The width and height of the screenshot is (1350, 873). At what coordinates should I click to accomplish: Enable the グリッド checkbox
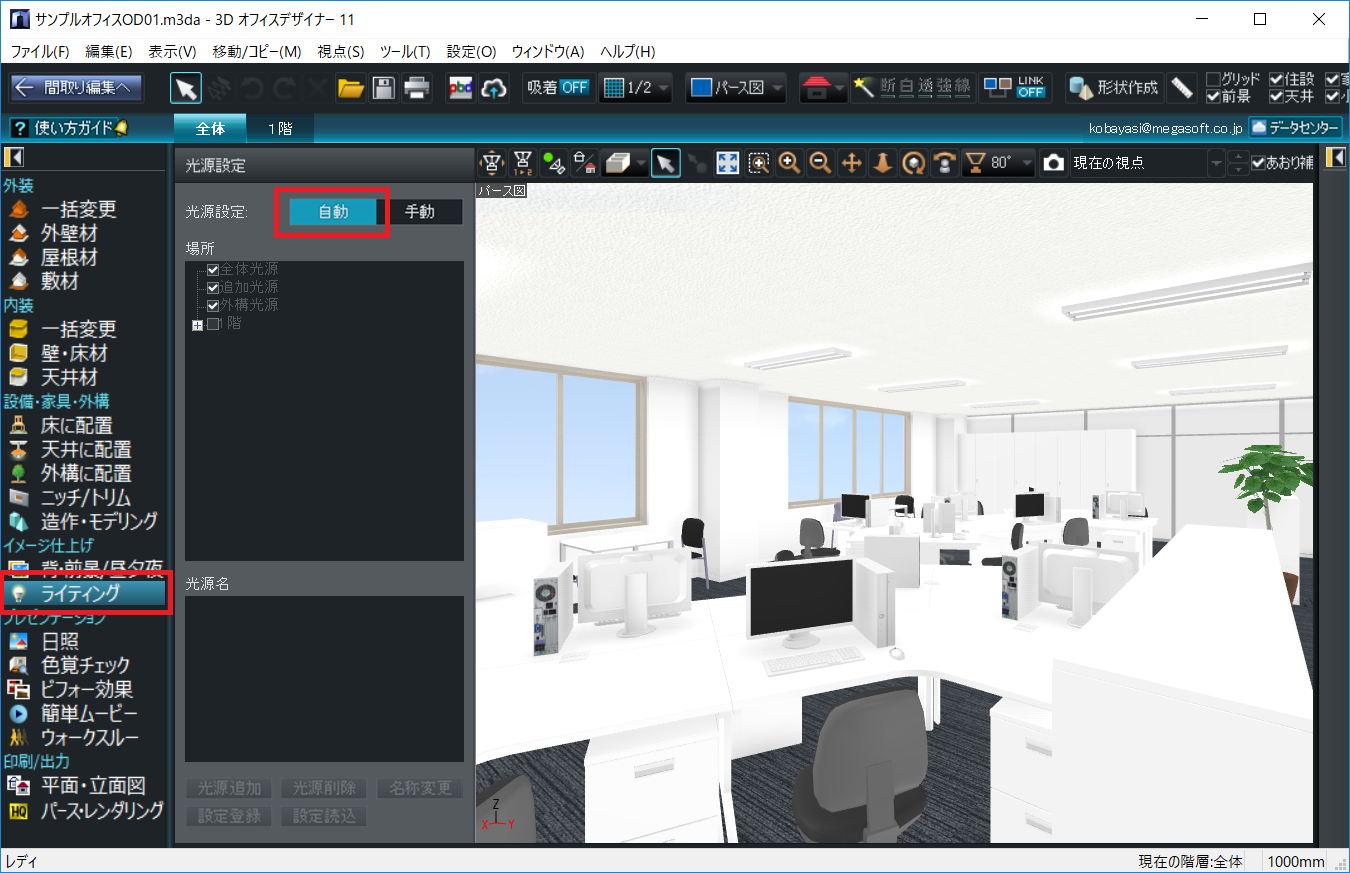tap(1213, 79)
